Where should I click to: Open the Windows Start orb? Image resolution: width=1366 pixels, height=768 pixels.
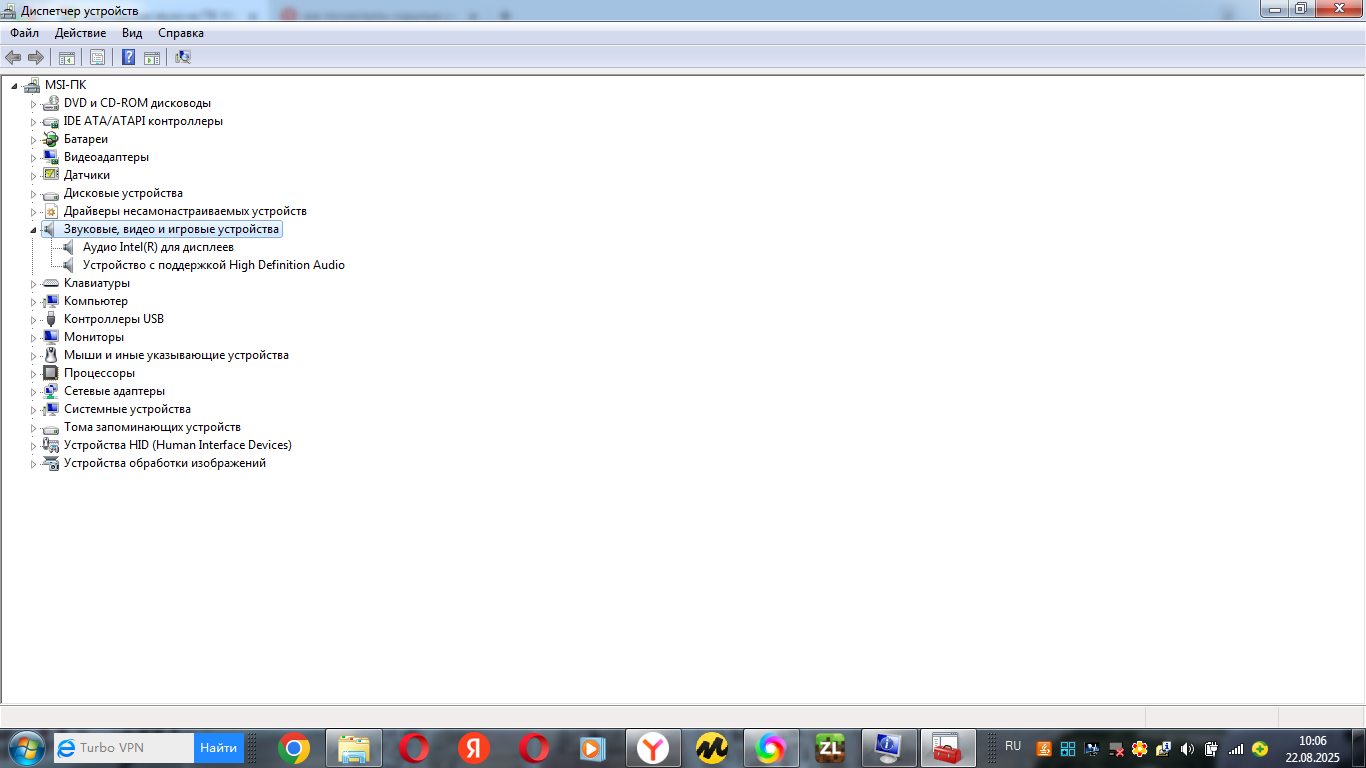coord(25,747)
